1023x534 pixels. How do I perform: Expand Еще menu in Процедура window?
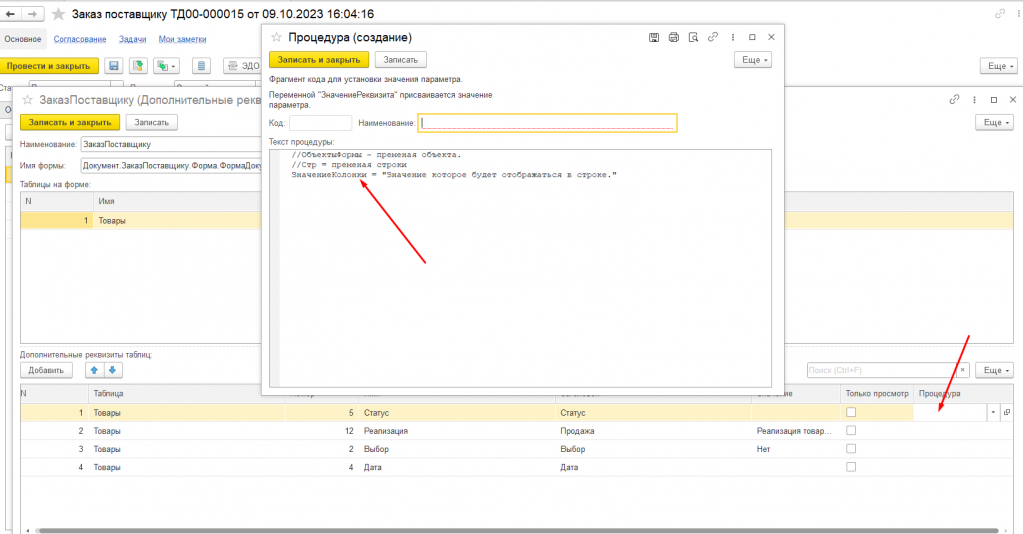pyautogui.click(x=754, y=59)
